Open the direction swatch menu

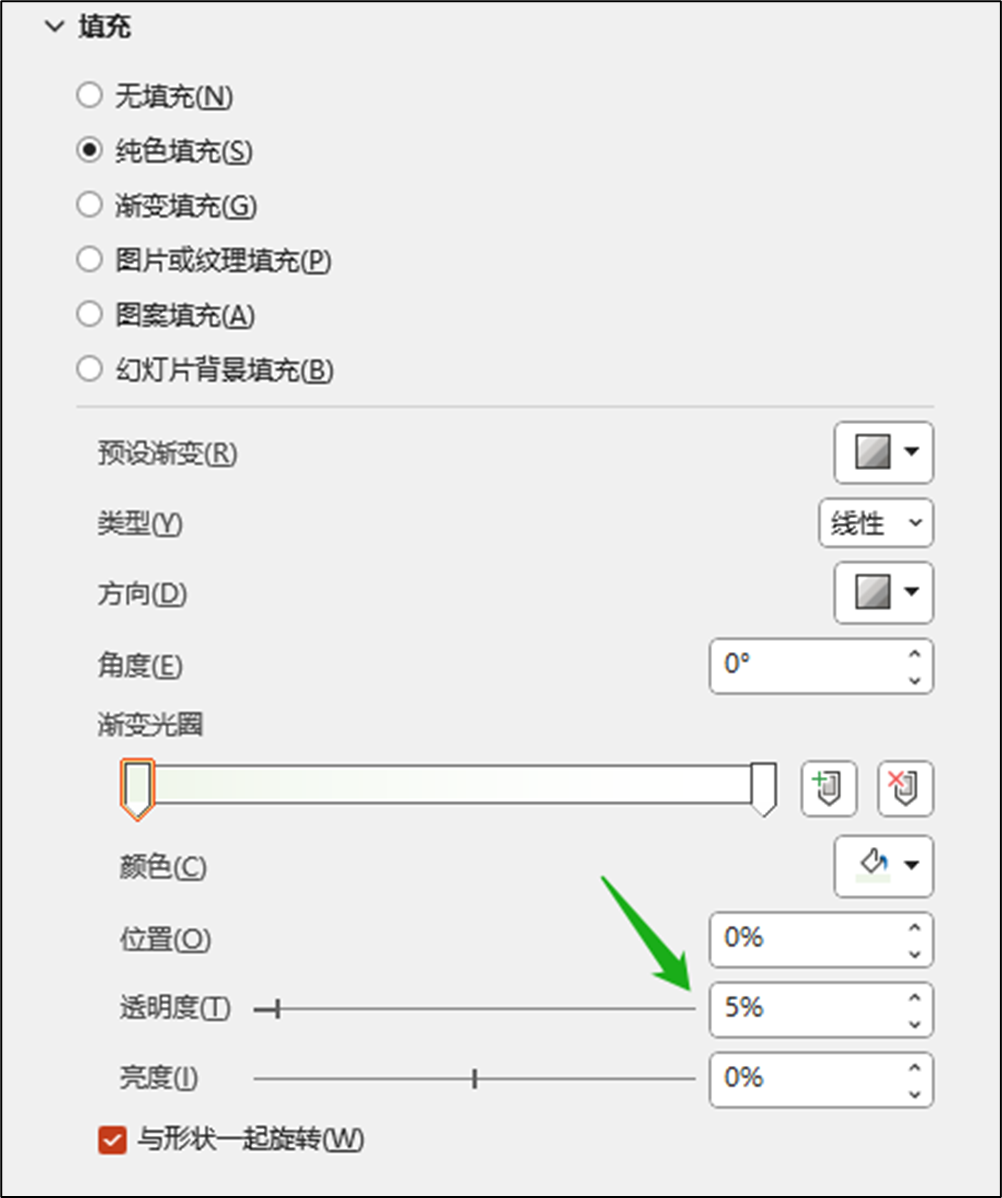coord(883,592)
